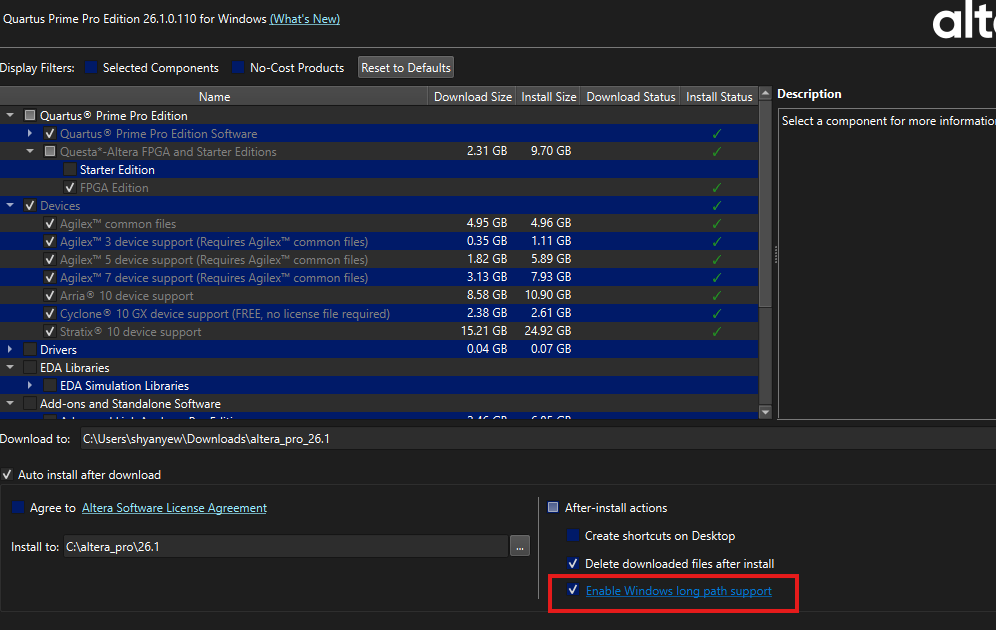Check Add-ons and Standalone Software checkbox

(x=30, y=403)
